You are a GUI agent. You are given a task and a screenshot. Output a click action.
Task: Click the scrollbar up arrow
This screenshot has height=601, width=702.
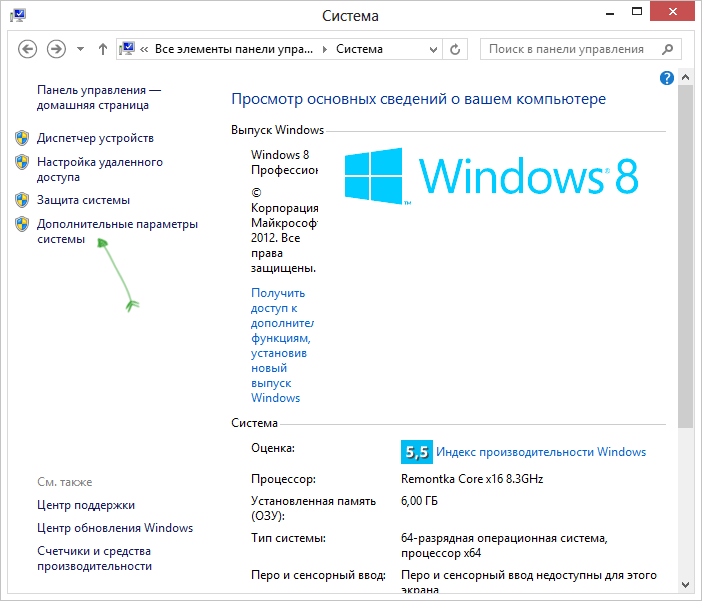click(x=685, y=77)
